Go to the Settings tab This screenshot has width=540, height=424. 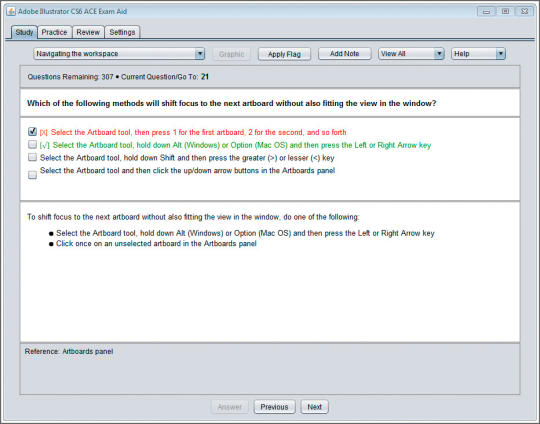click(122, 32)
